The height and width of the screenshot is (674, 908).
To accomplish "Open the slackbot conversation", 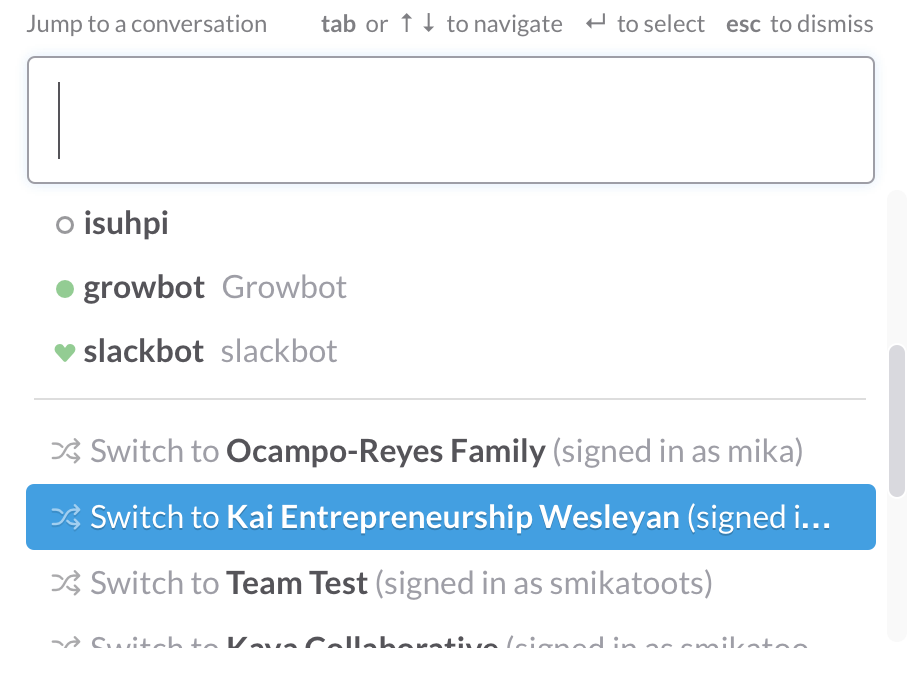I will pos(144,352).
